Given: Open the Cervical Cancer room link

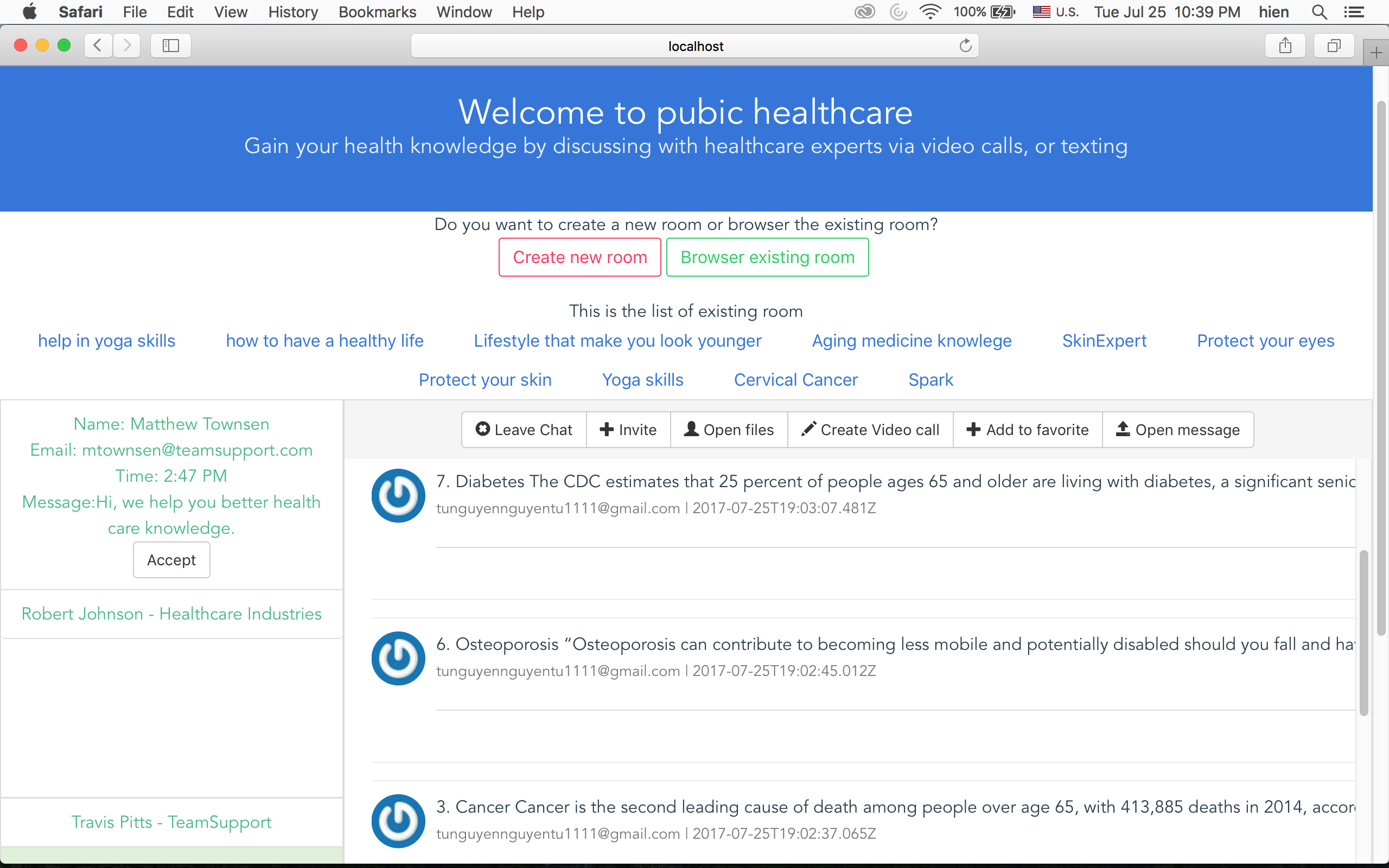Looking at the screenshot, I should pos(795,379).
